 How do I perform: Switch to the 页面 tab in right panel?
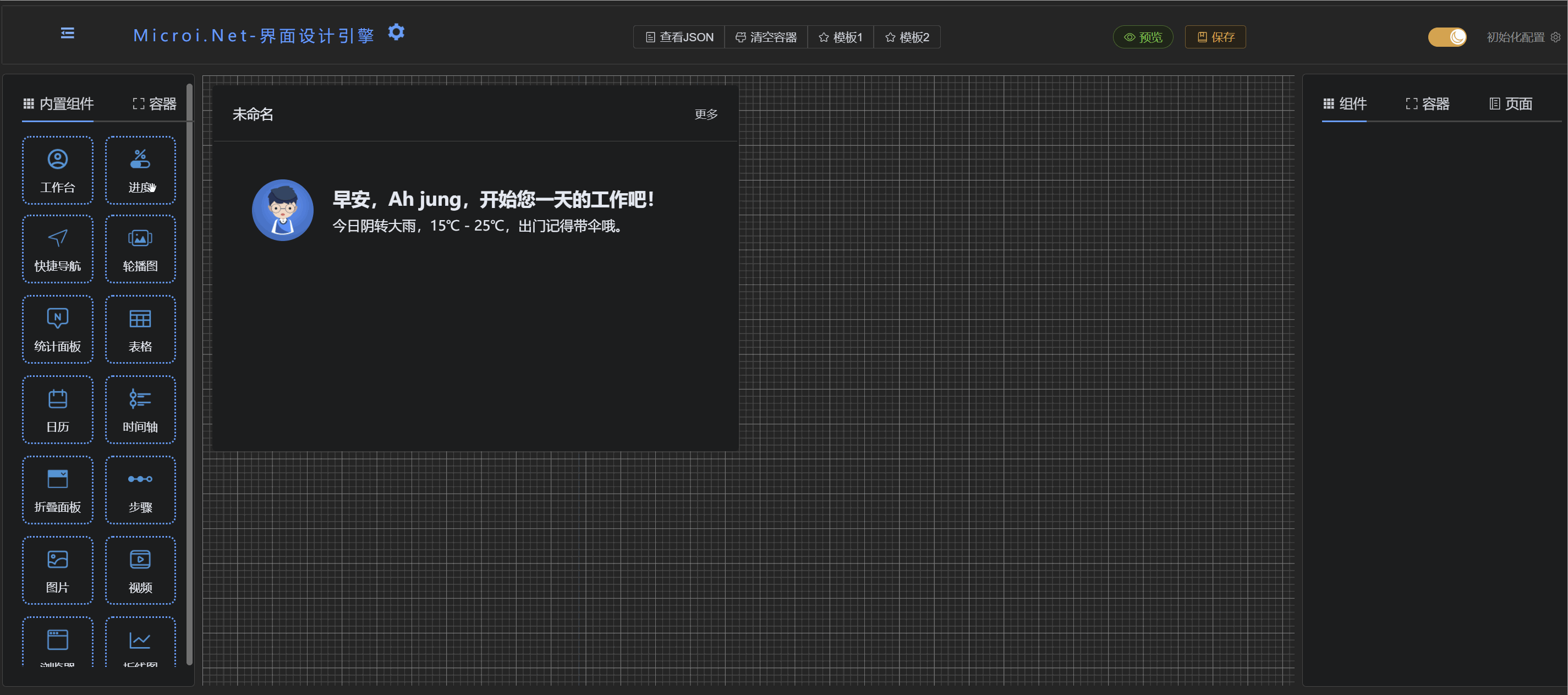tap(1511, 103)
